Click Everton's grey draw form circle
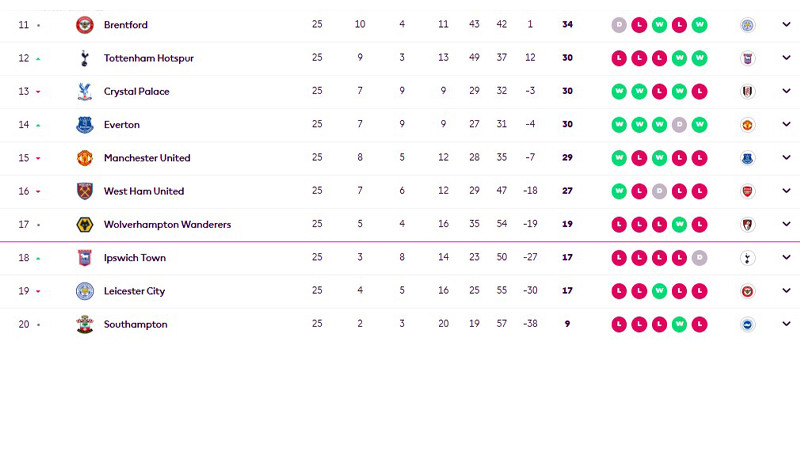Viewport: 800px width, 450px height. (679, 125)
